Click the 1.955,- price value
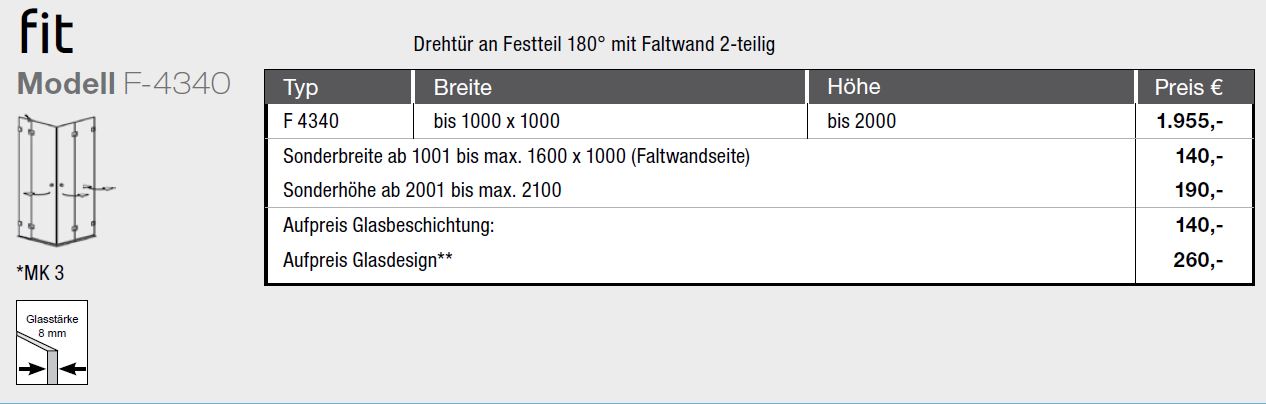This screenshot has width=1266, height=404. [x=1191, y=122]
